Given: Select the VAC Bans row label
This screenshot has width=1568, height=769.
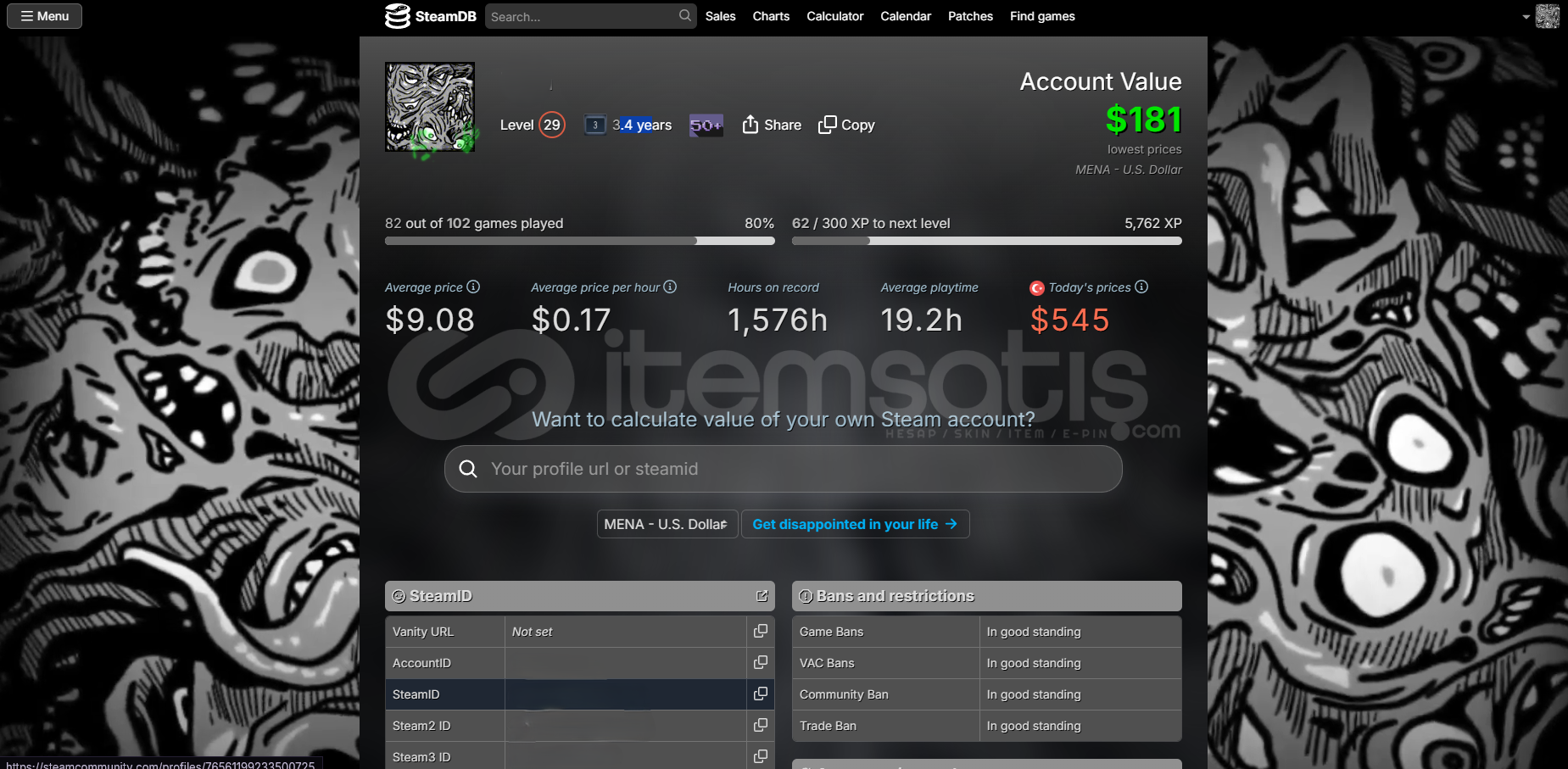Looking at the screenshot, I should tap(827, 663).
